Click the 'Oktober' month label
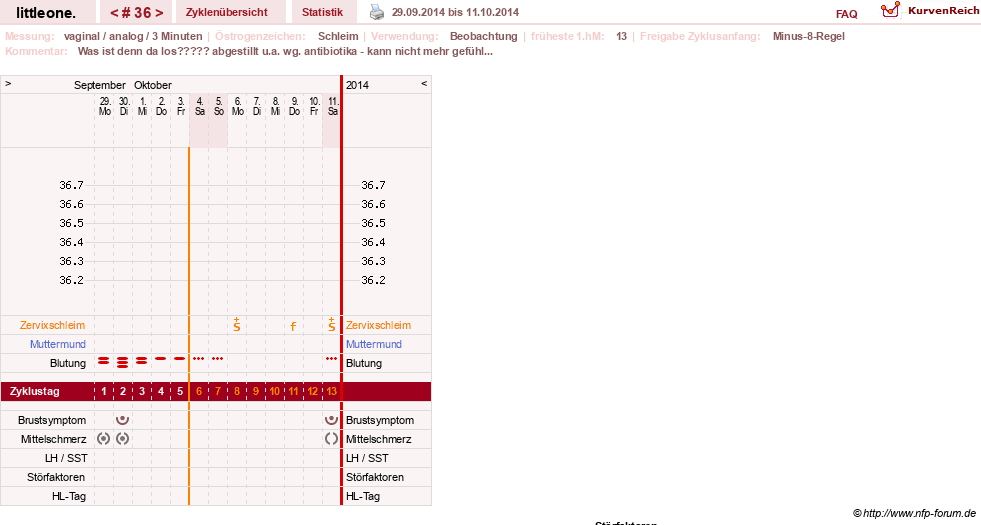This screenshot has height=525, width=981. 153,85
